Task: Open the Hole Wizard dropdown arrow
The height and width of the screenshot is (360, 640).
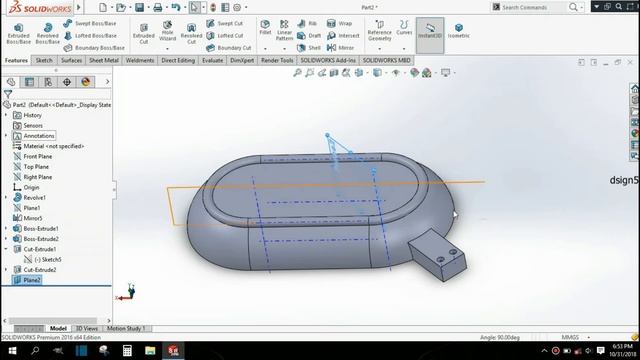Action: (x=167, y=49)
